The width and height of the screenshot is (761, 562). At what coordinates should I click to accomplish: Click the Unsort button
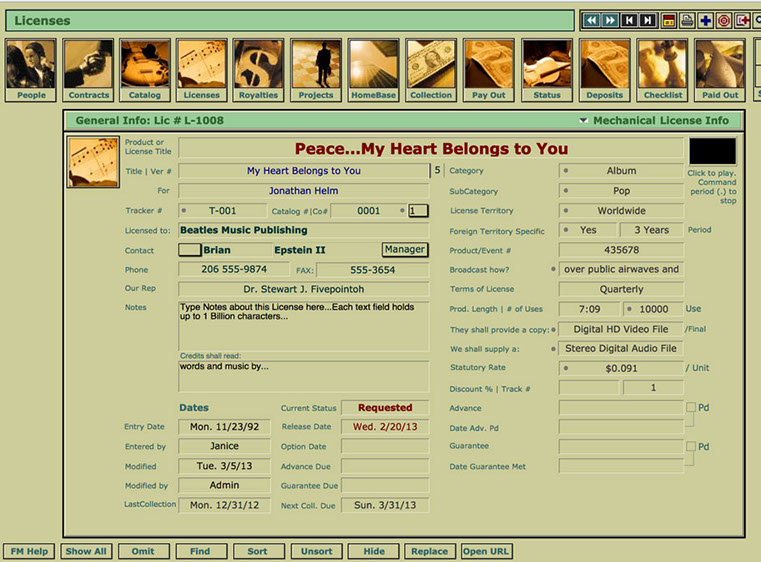point(316,551)
